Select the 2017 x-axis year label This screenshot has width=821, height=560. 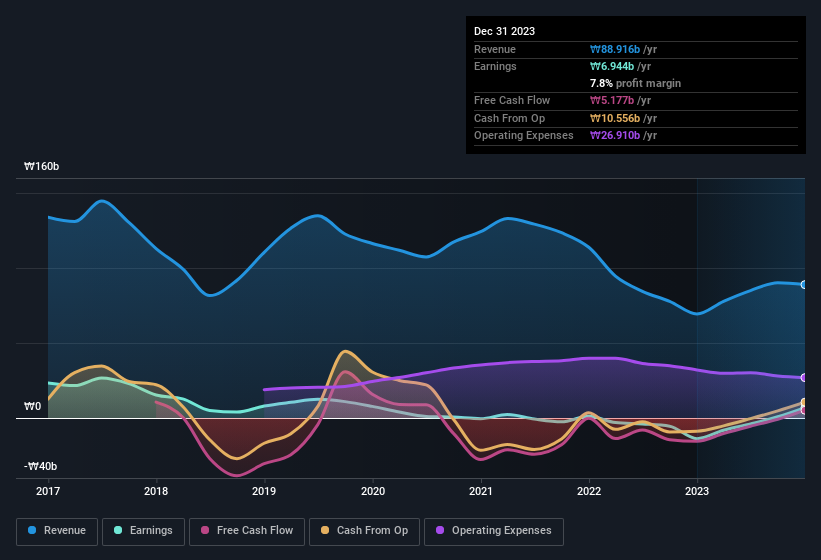click(48, 491)
